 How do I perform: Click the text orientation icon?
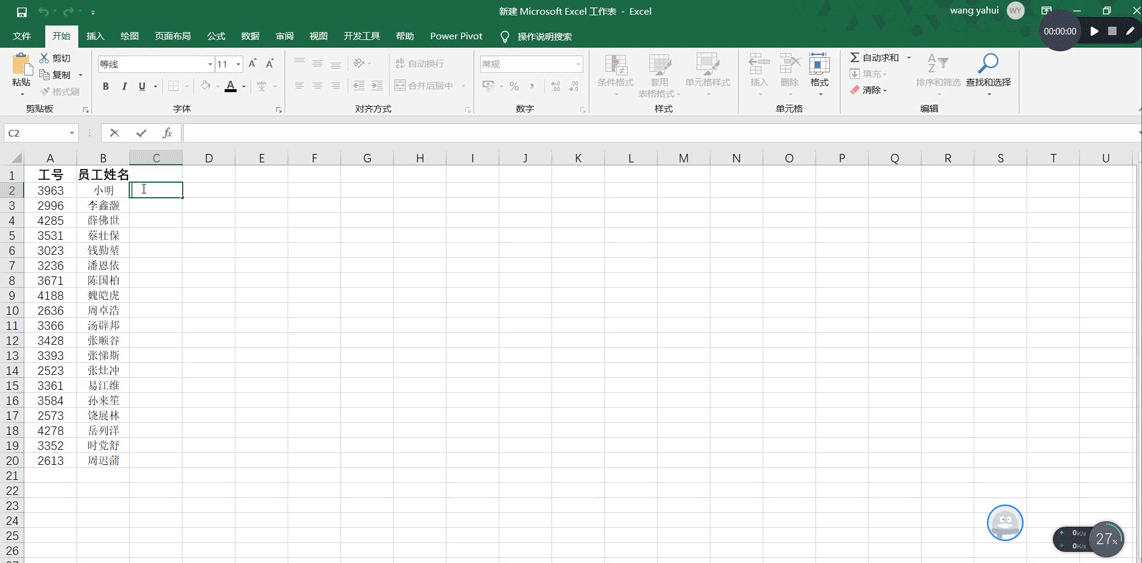tap(358, 63)
